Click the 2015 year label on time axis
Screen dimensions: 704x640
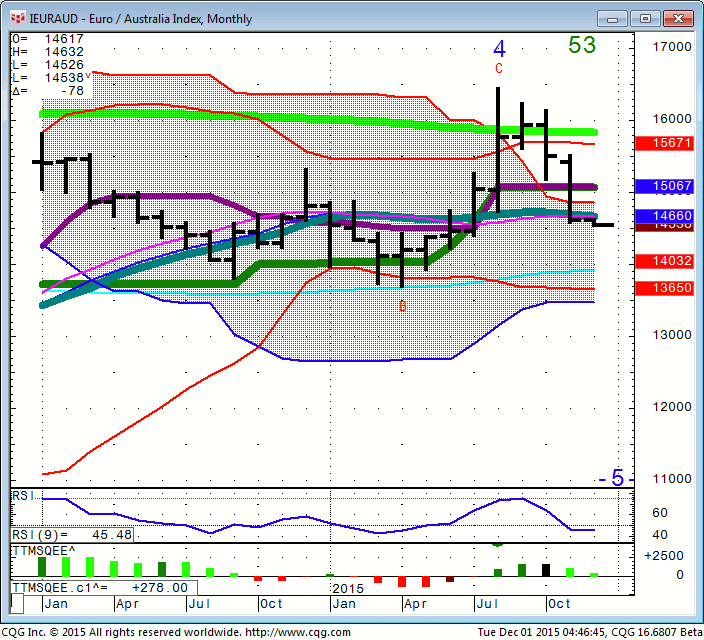348,589
